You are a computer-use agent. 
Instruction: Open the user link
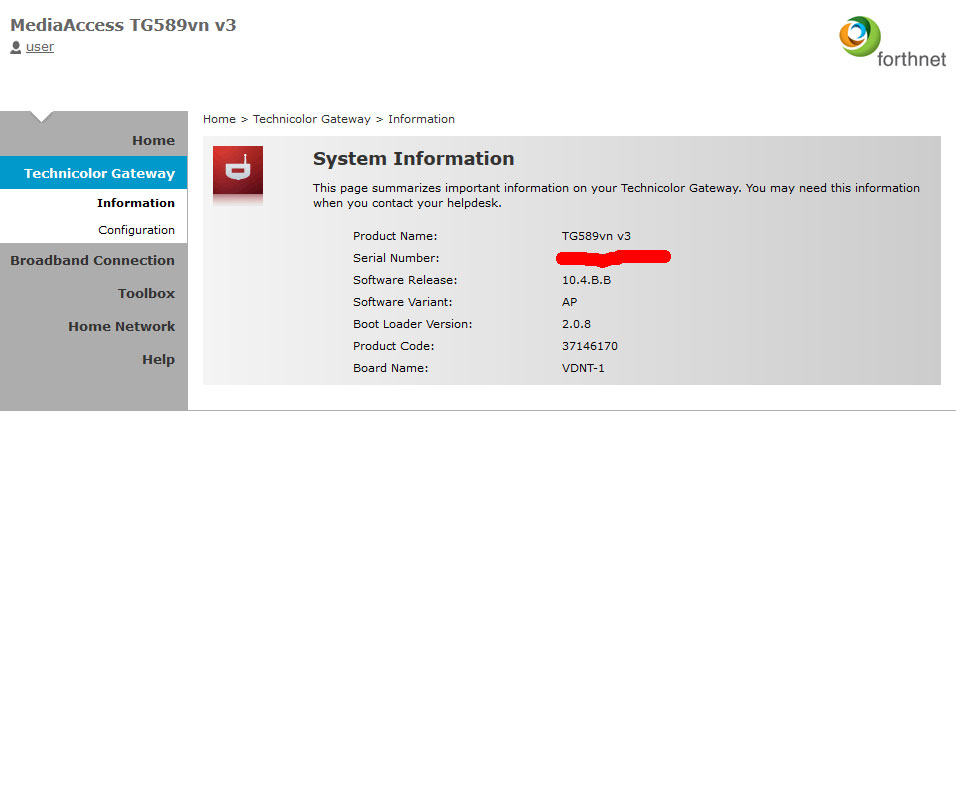tap(40, 47)
